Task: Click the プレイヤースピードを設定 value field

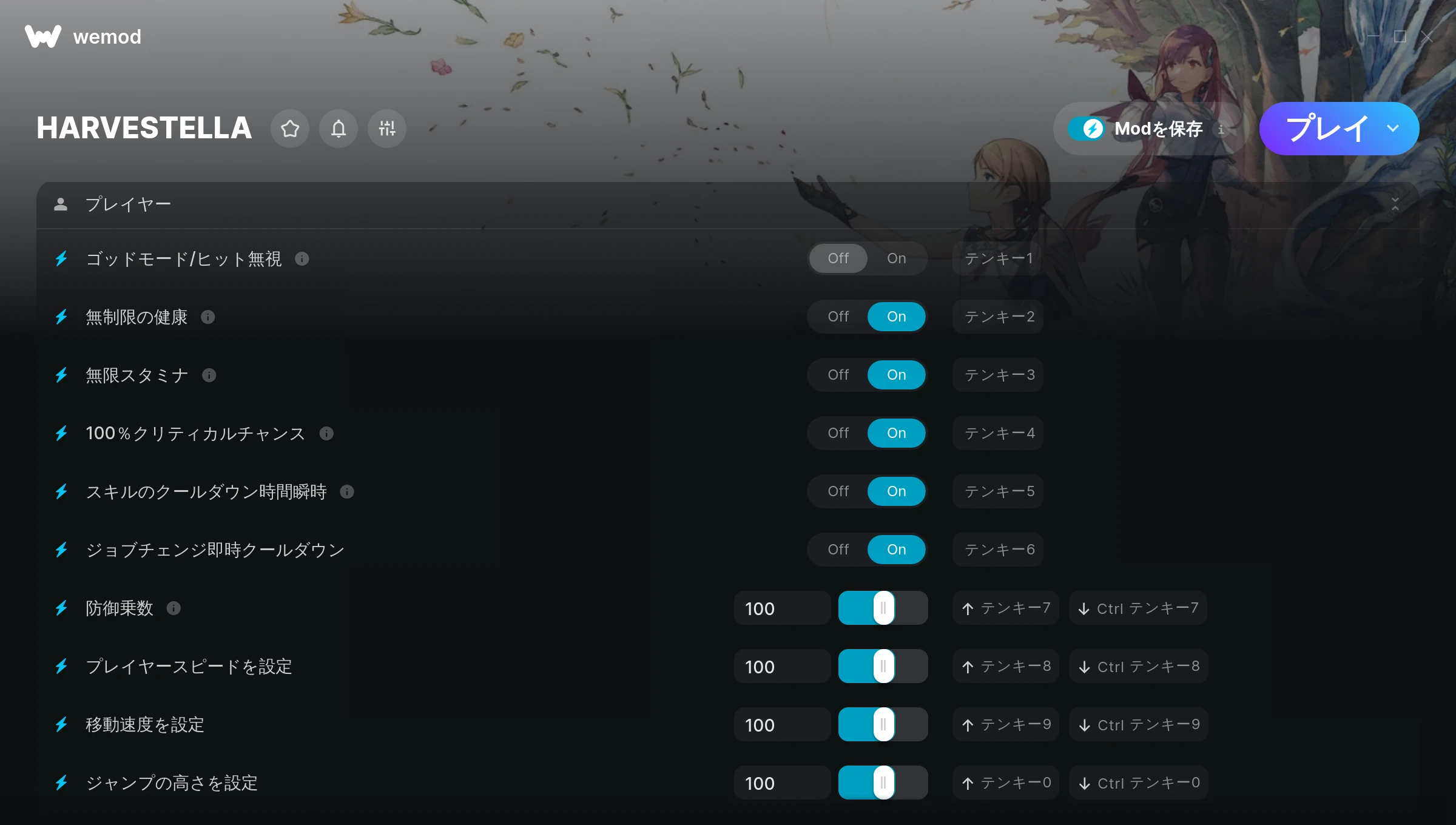Action: [x=782, y=666]
